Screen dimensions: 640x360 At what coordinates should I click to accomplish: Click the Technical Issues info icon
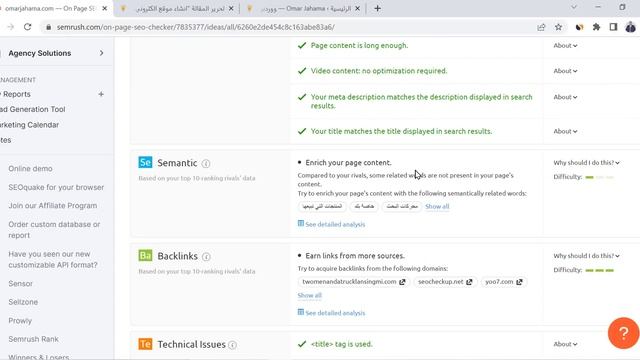[x=232, y=345]
